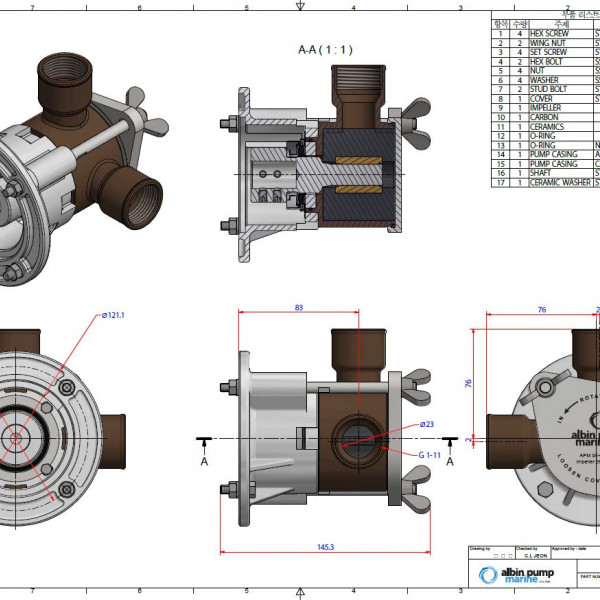Image resolution: width=600 pixels, height=600 pixels.
Task: Select the 83 width dimension
Action: 299,308
